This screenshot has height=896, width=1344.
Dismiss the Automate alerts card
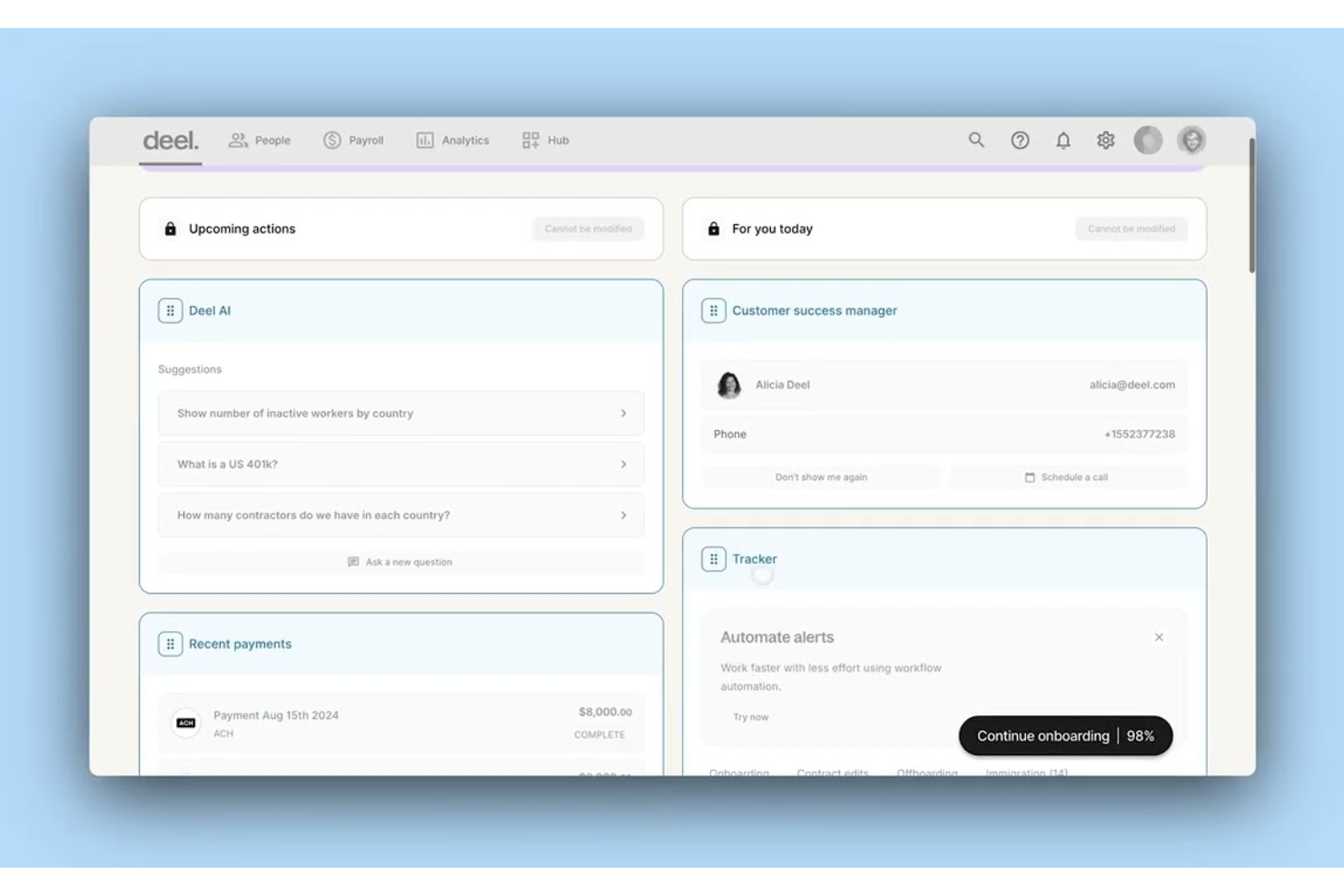click(x=1159, y=637)
